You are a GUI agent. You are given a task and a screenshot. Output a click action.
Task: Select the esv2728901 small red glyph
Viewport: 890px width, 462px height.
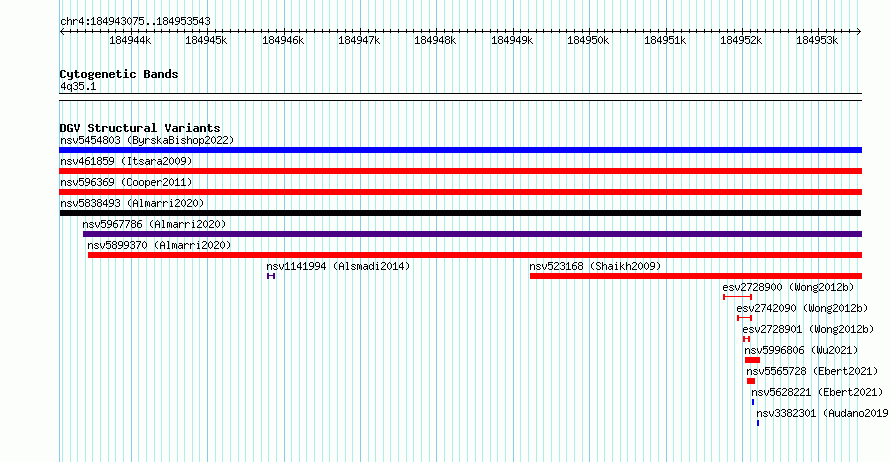click(x=746, y=339)
